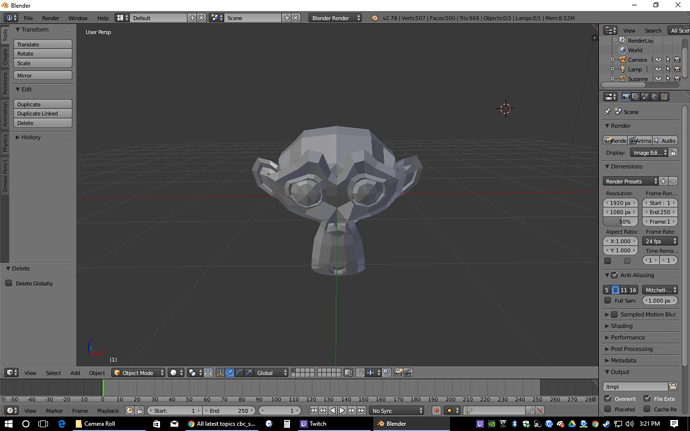Open the Render Layers properties tab icon
Image resolution: width=690 pixels, height=431 pixels.
pyautogui.click(x=635, y=96)
